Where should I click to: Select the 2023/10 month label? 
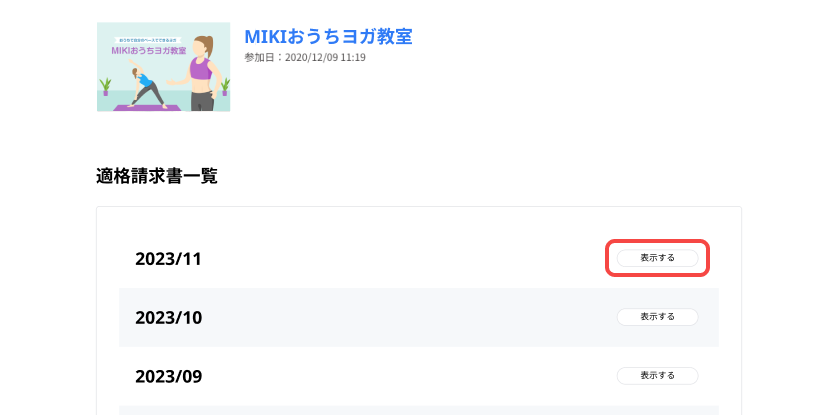pyautogui.click(x=168, y=317)
